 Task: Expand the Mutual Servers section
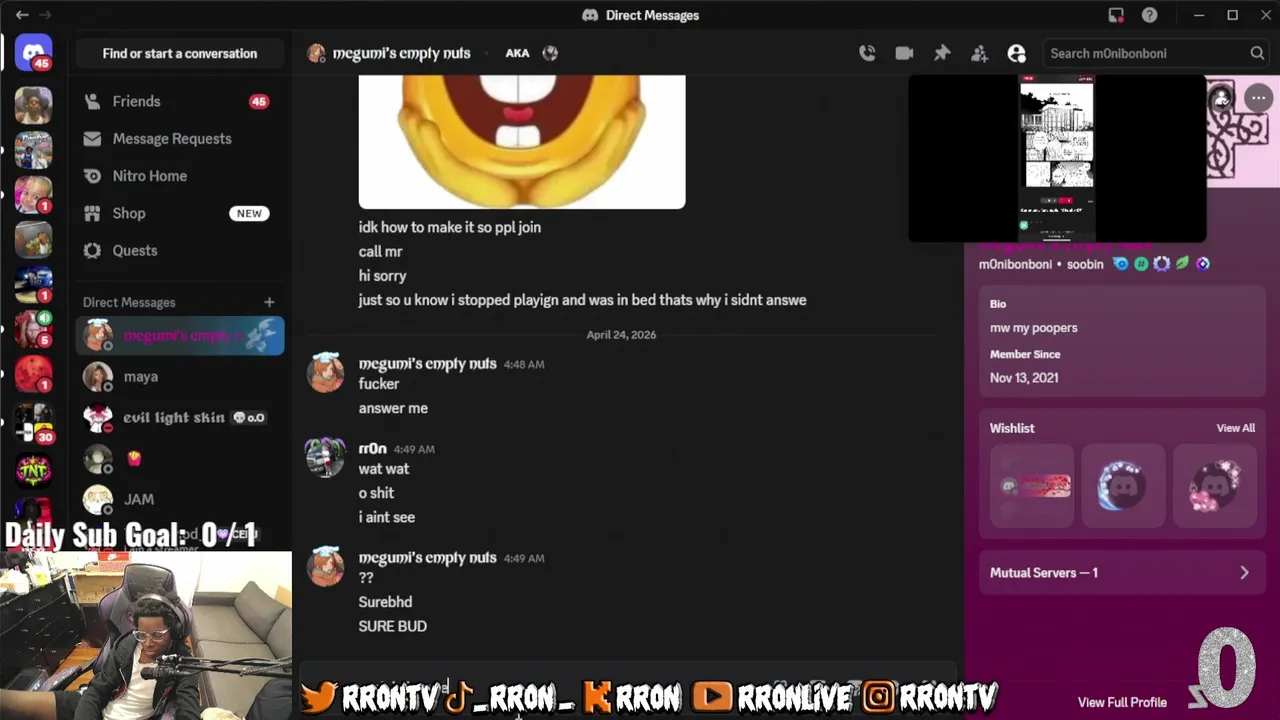point(1121,573)
